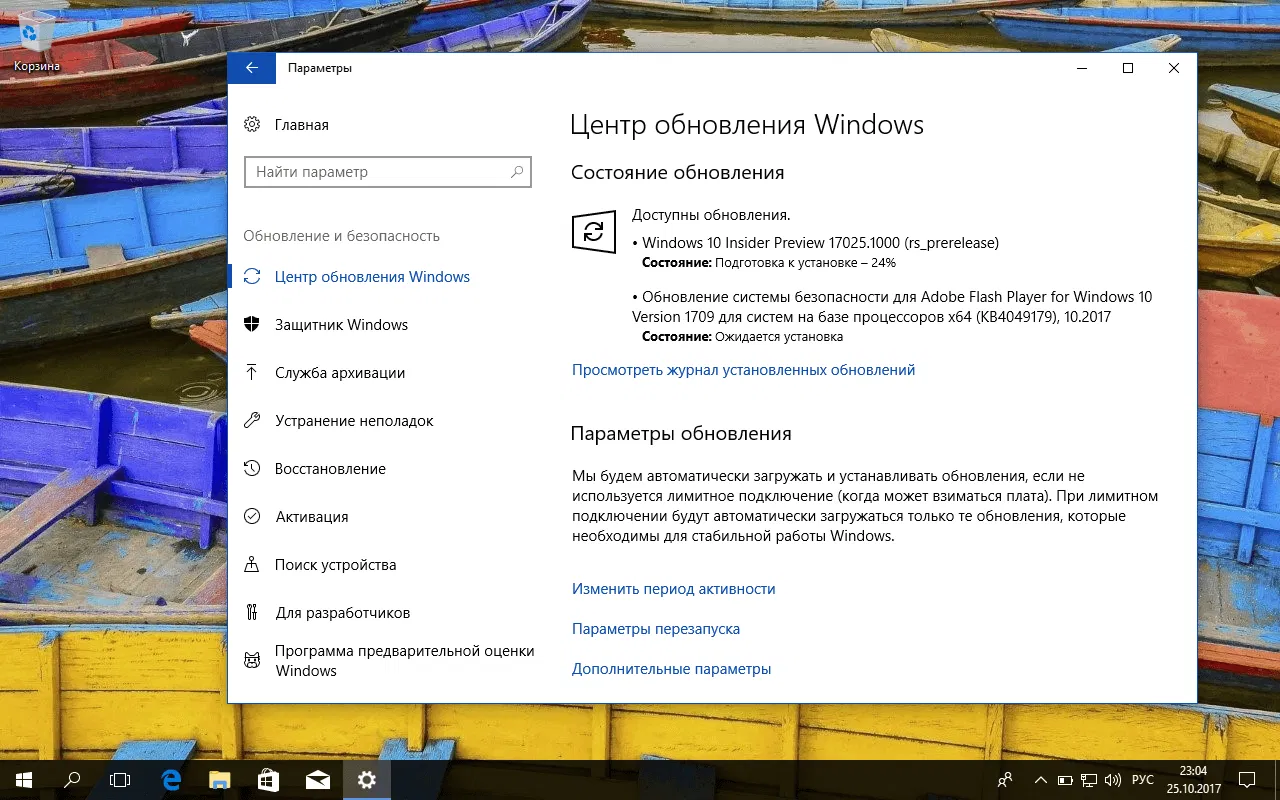Open Дополнительные параметры link
This screenshot has height=800, width=1280.
[x=671, y=668]
